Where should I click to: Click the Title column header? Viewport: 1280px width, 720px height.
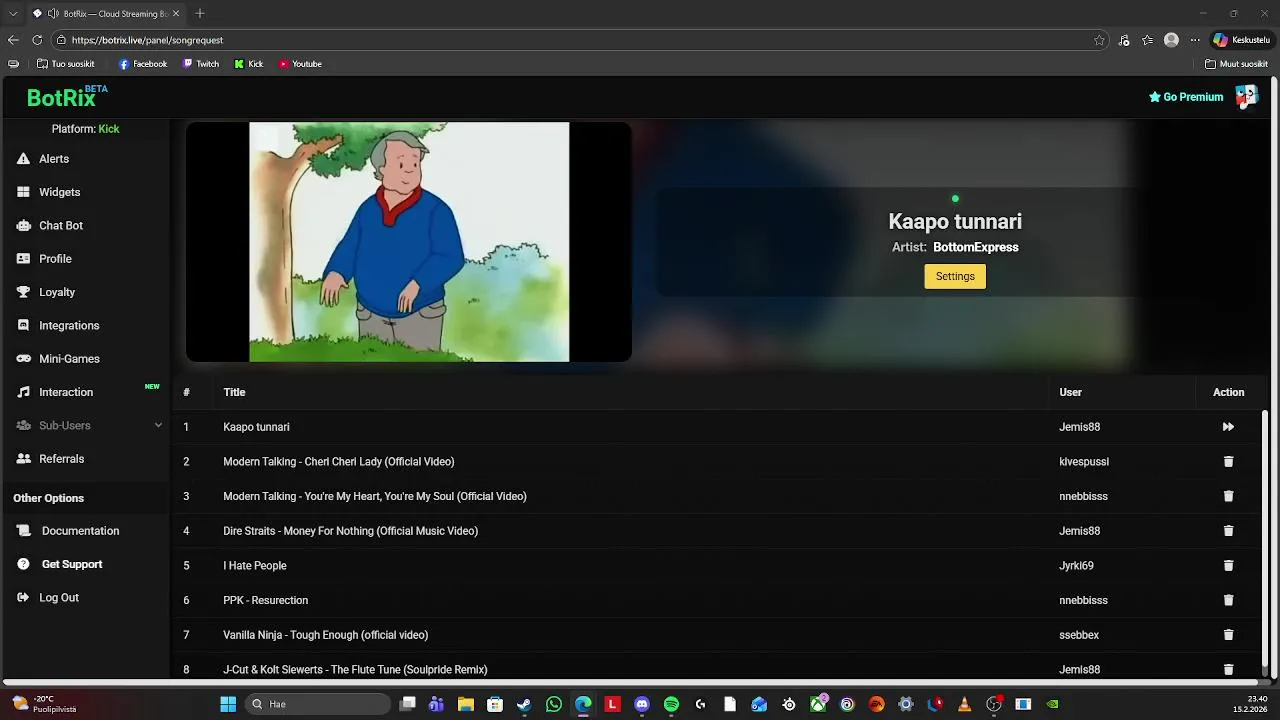point(234,392)
